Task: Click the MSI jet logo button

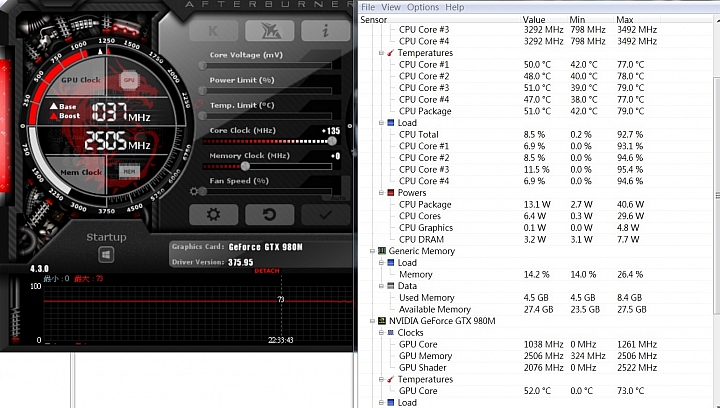Action: click(270, 31)
